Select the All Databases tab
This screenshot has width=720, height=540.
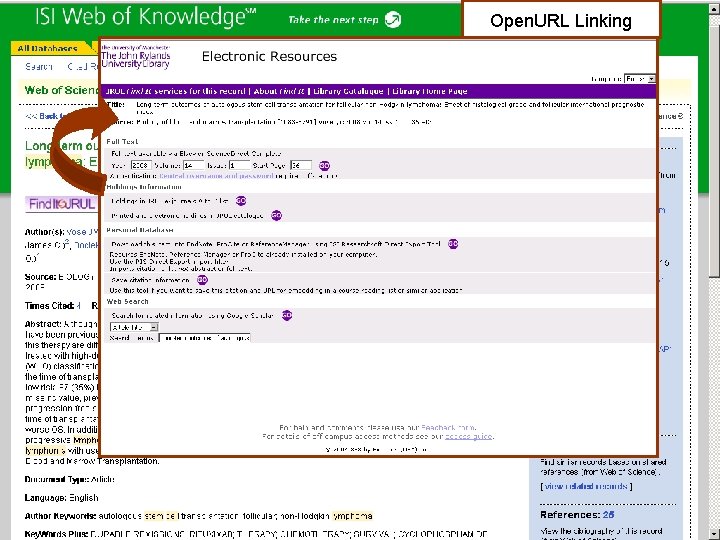(48, 48)
